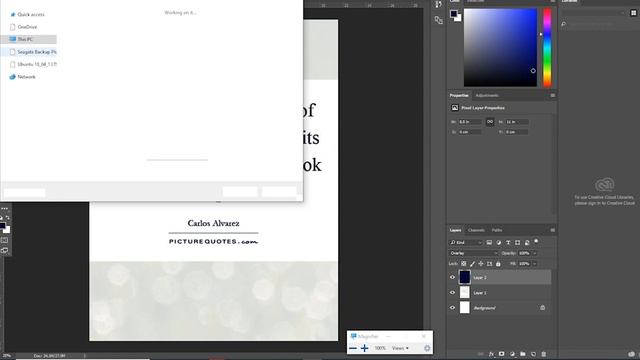Image resolution: width=640 pixels, height=360 pixels.
Task: Switch to the Channels tab
Action: click(x=476, y=230)
